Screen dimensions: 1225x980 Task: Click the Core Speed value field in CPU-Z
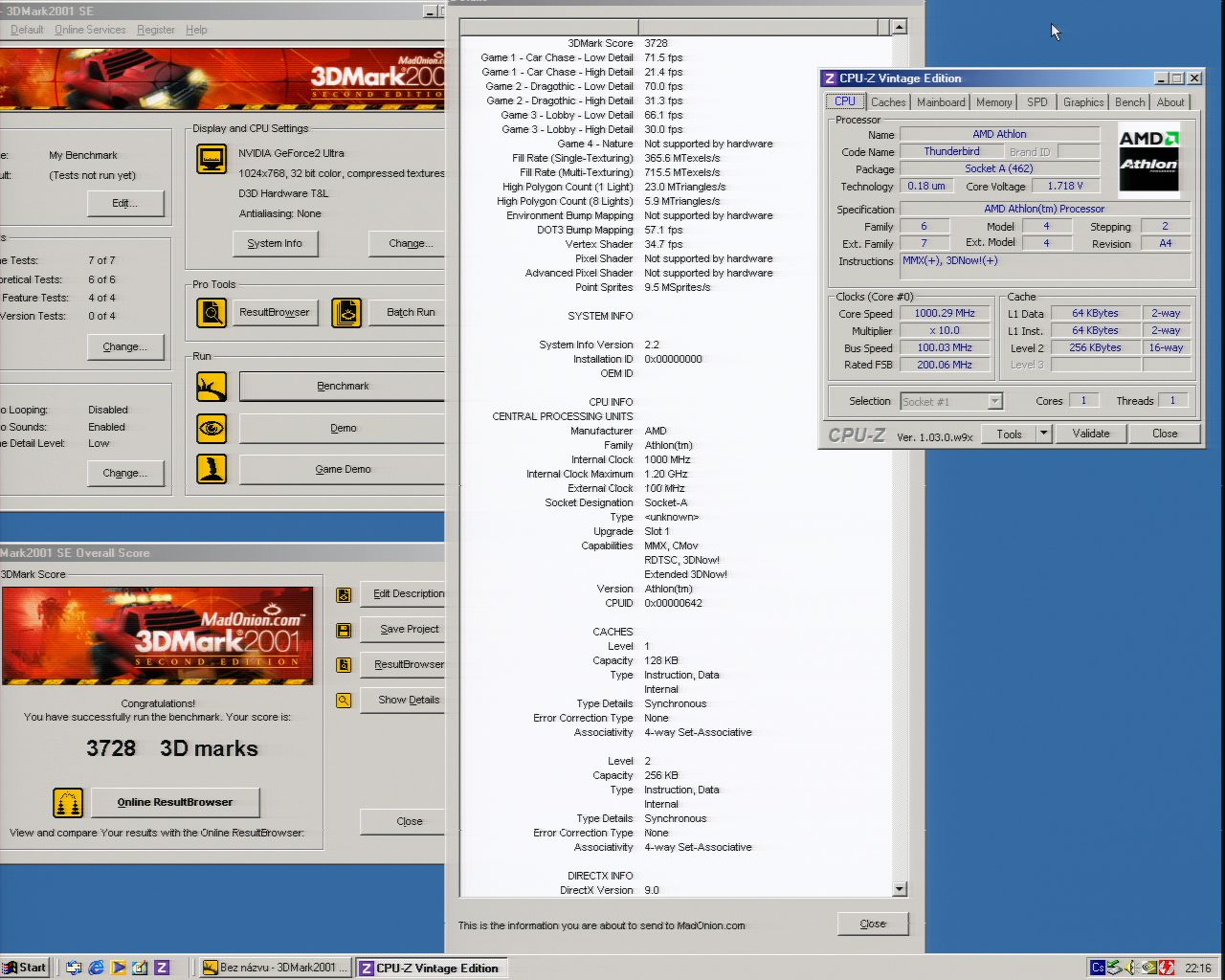[945, 313]
